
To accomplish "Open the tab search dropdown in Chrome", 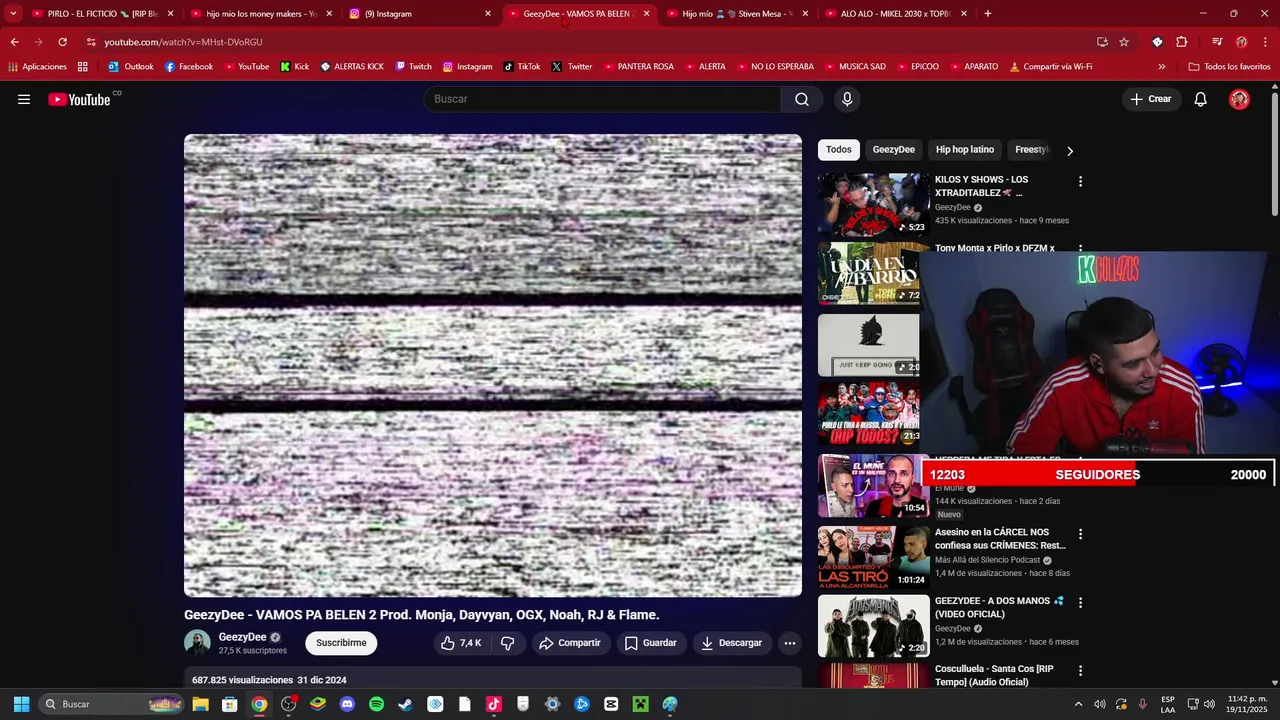I will coord(13,13).
